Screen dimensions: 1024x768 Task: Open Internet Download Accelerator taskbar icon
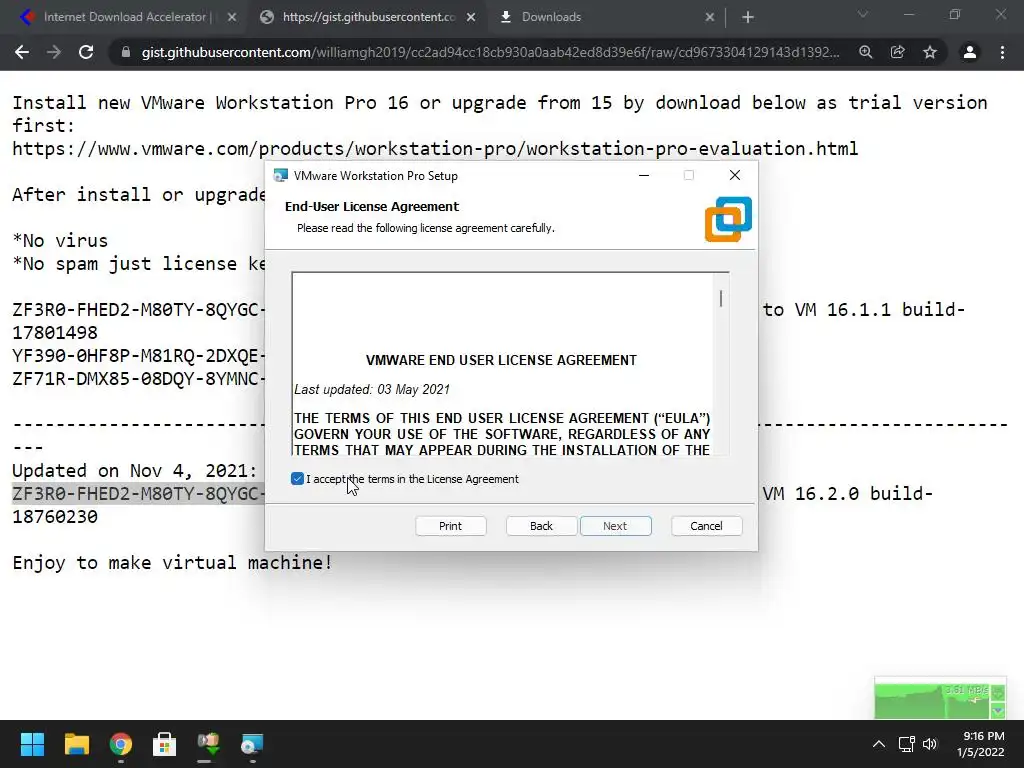(208, 744)
